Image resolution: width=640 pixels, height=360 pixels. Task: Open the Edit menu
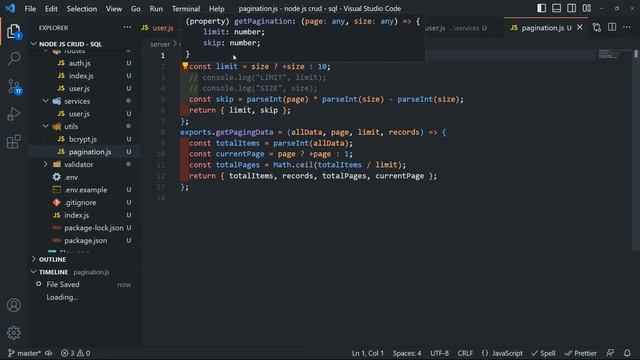51,9
